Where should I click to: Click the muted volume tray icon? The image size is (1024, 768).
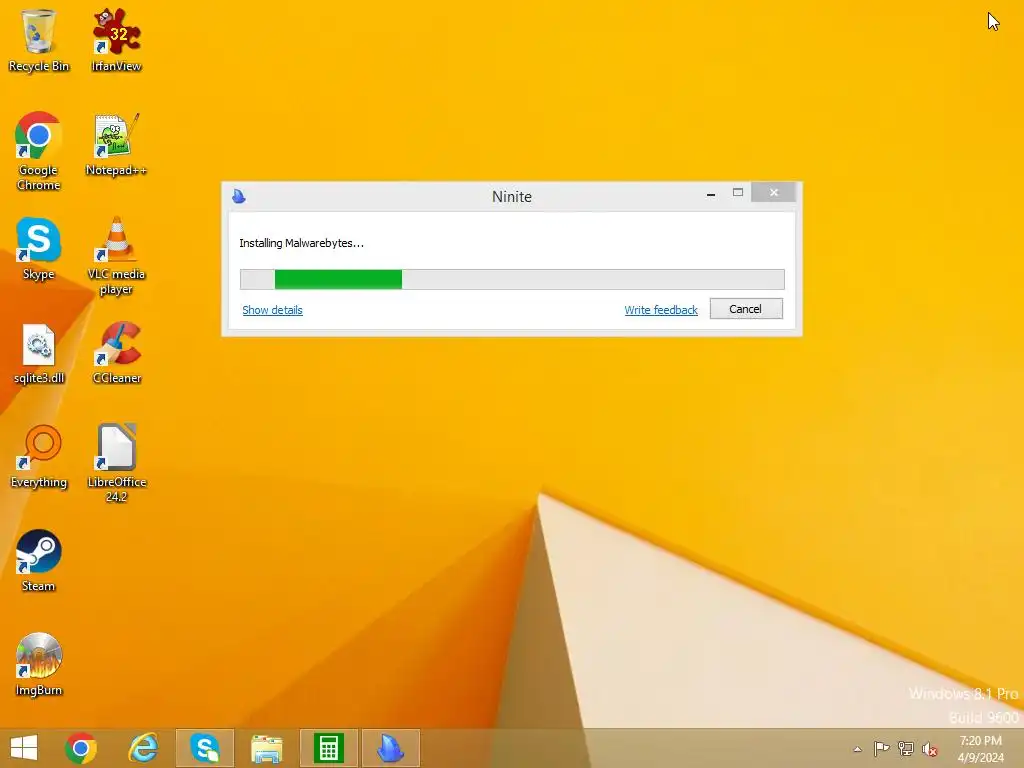pyautogui.click(x=930, y=749)
